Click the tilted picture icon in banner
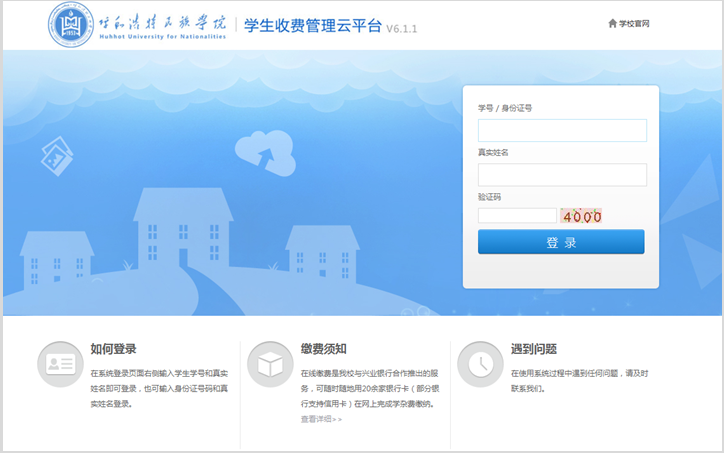The width and height of the screenshot is (724, 453). click(x=56, y=155)
